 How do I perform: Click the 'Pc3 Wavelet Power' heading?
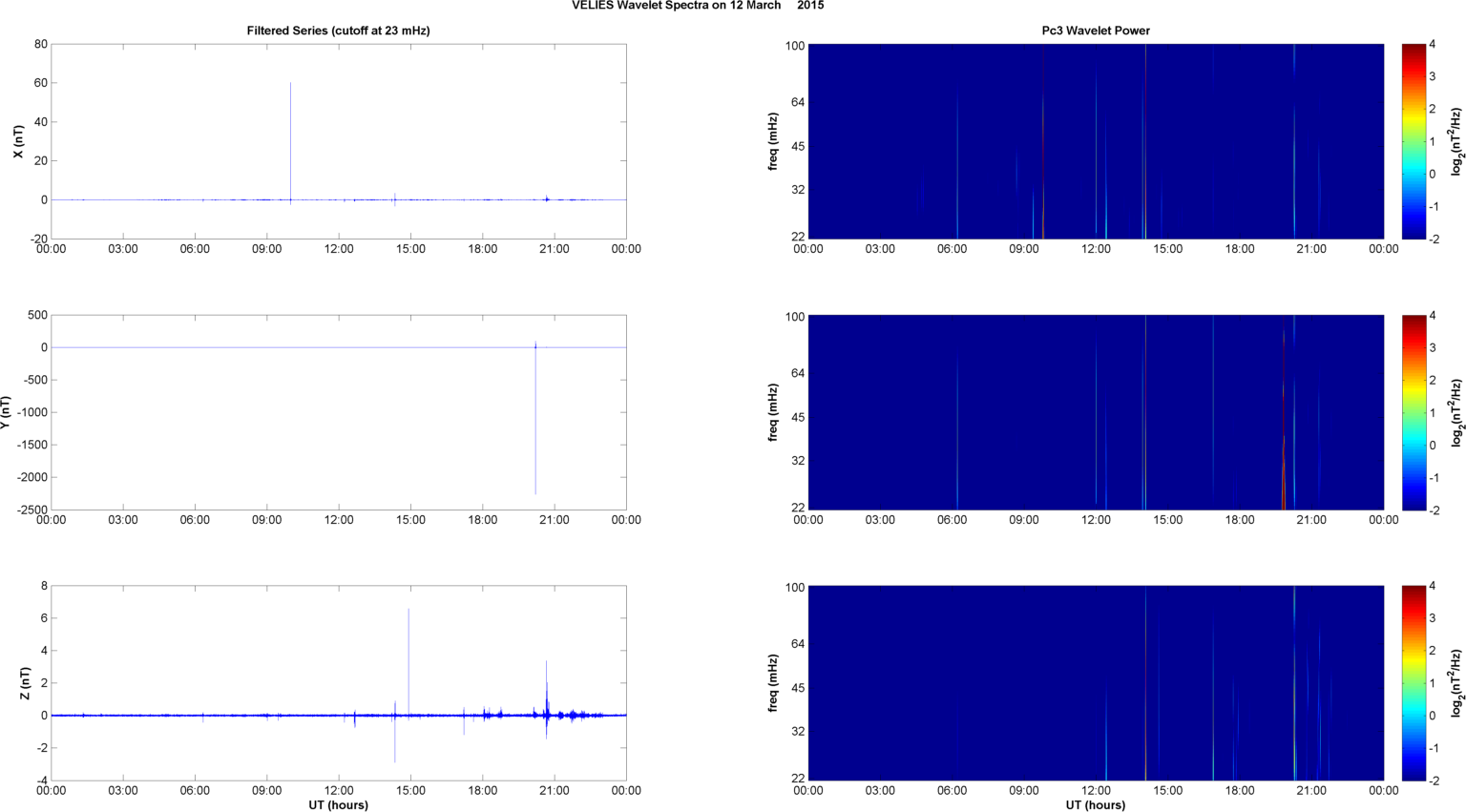[1096, 31]
